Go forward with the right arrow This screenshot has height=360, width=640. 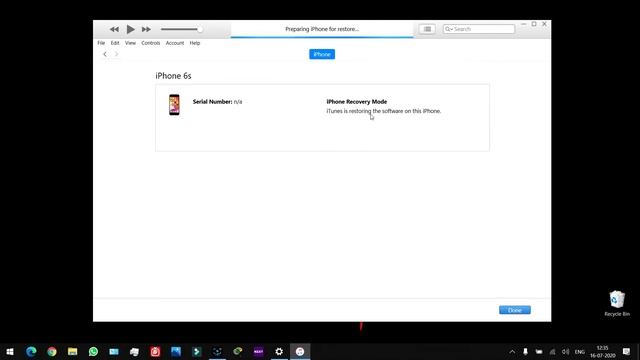[x=116, y=54]
